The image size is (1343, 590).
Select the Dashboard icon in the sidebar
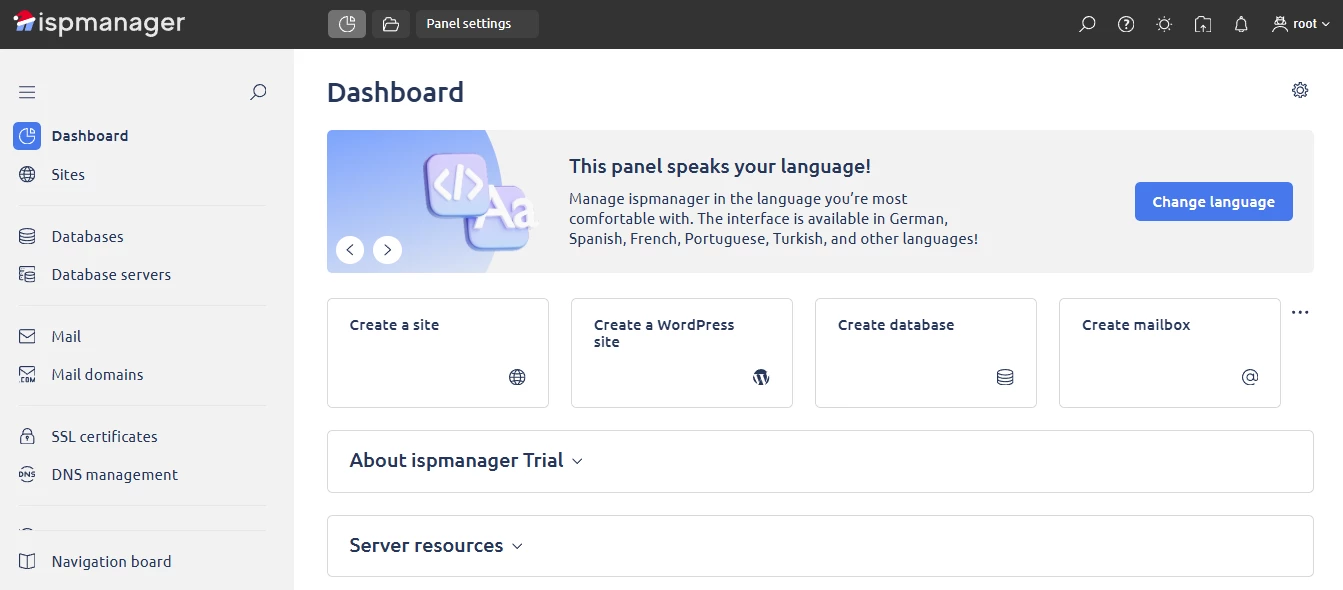[x=27, y=135]
